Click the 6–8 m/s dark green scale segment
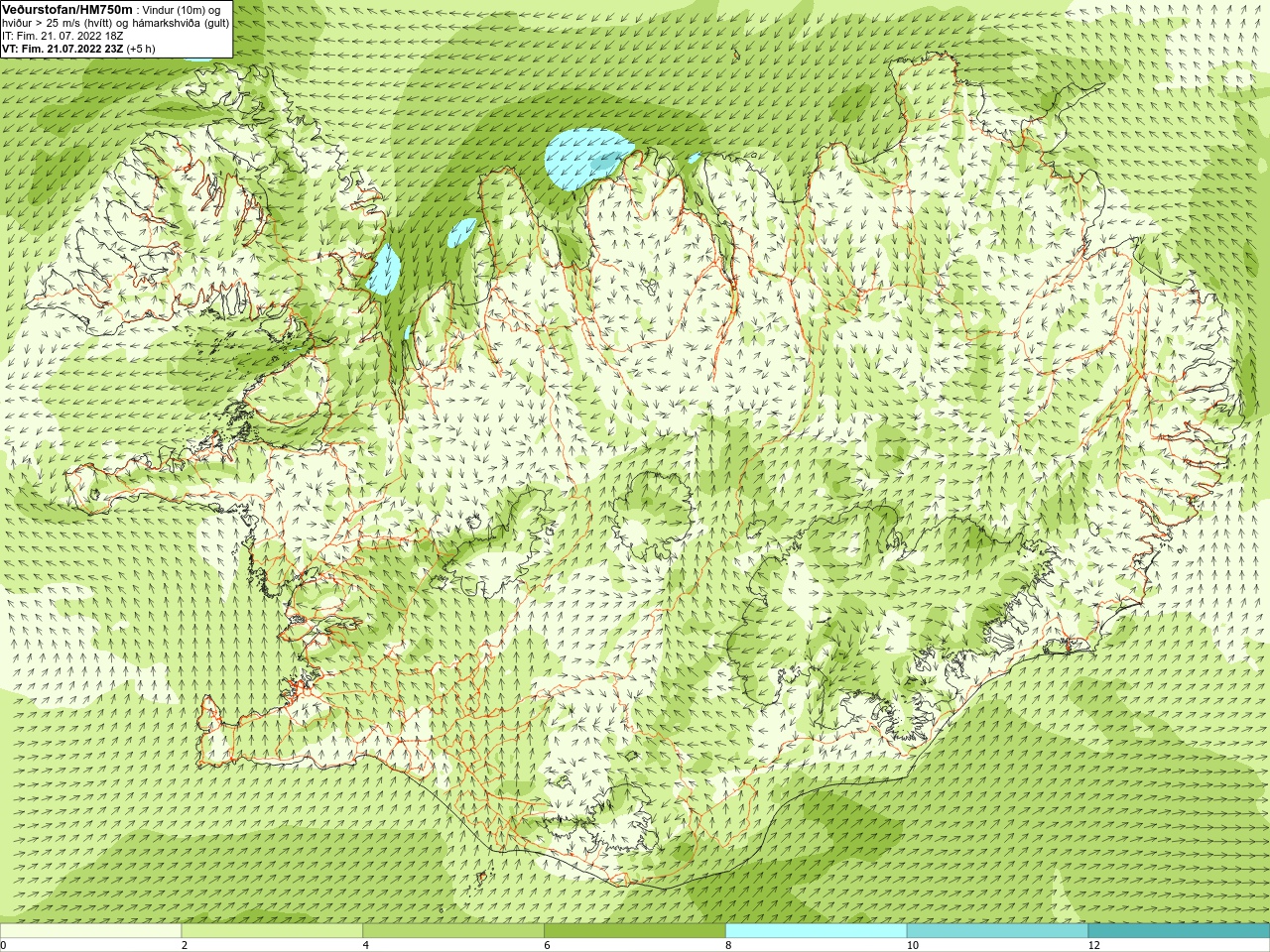 tap(635, 931)
